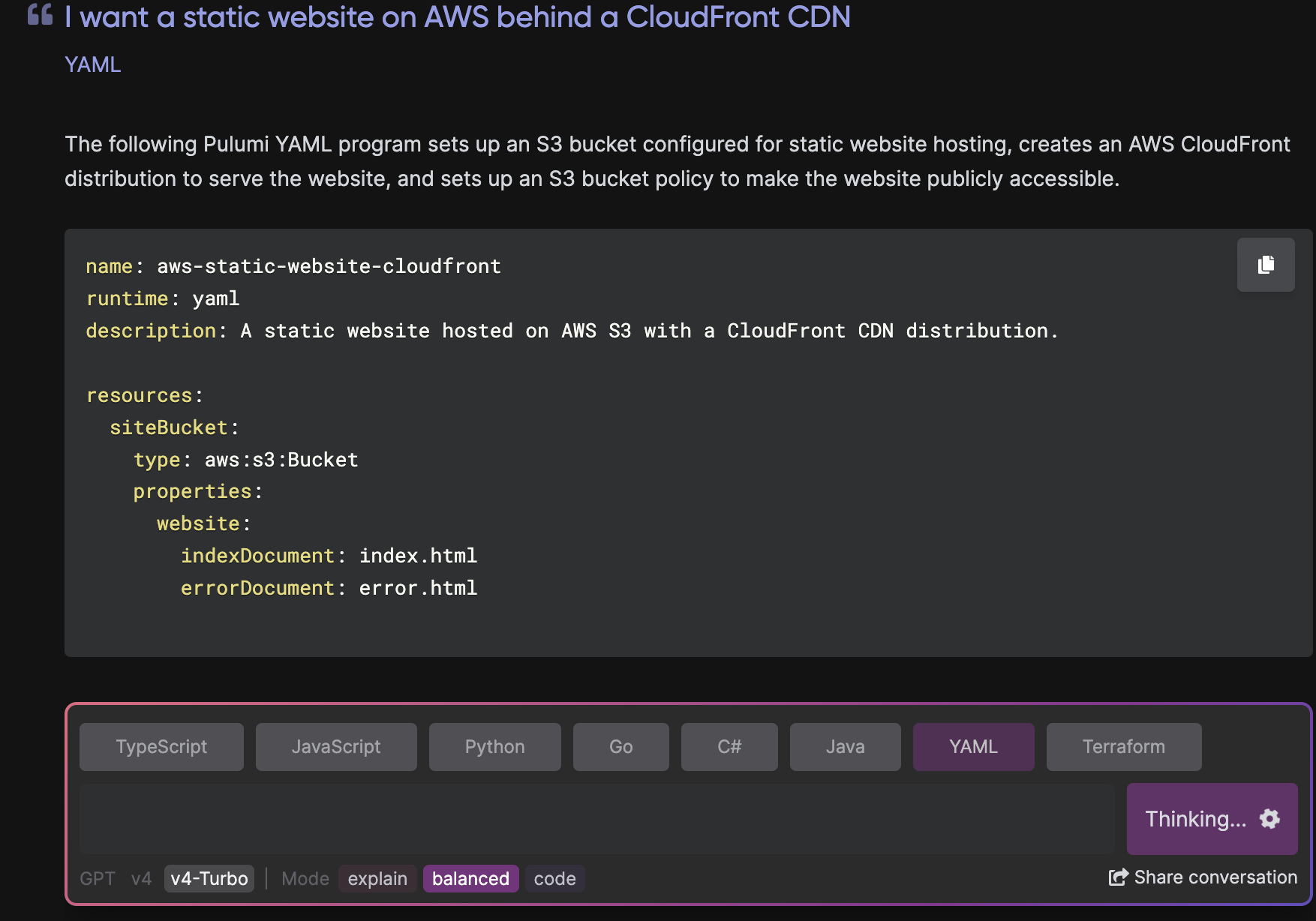Focus the prompt text input field
Image resolution: width=1316 pixels, height=921 pixels.
point(597,819)
